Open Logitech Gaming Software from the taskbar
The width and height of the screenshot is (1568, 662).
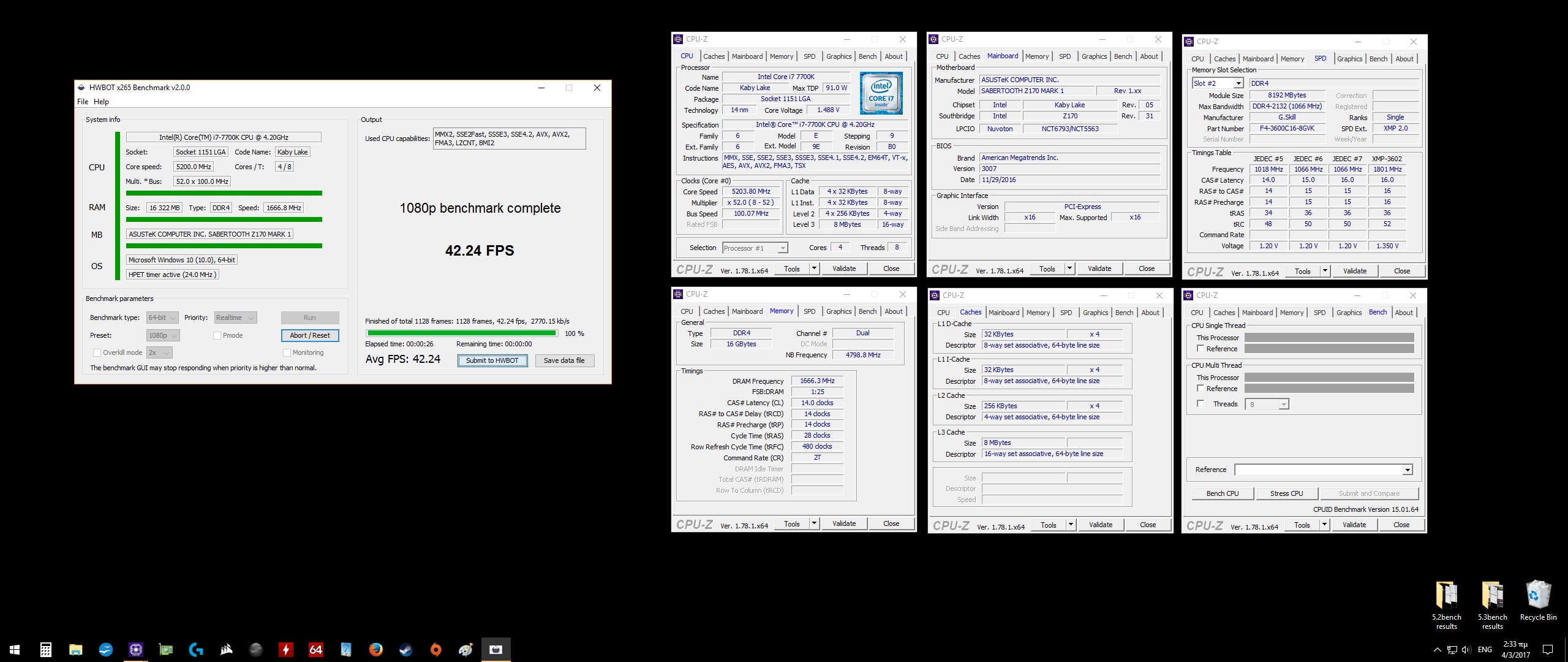[195, 650]
